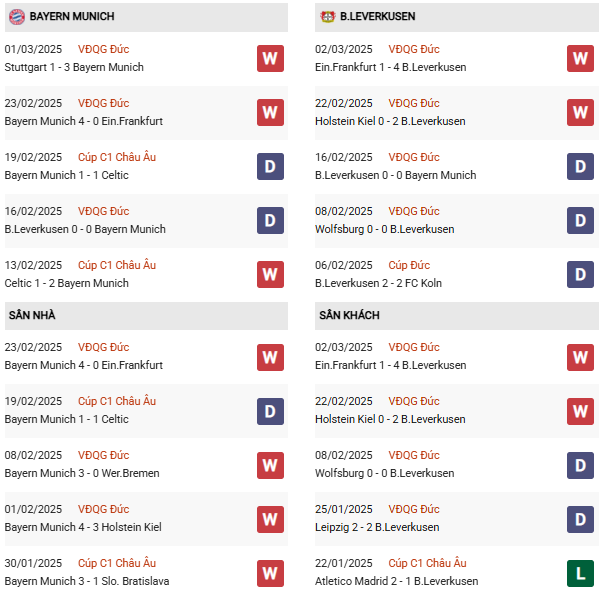Click the 01/03/2025 match date
The height and width of the screenshot is (596, 600).
coord(33,49)
